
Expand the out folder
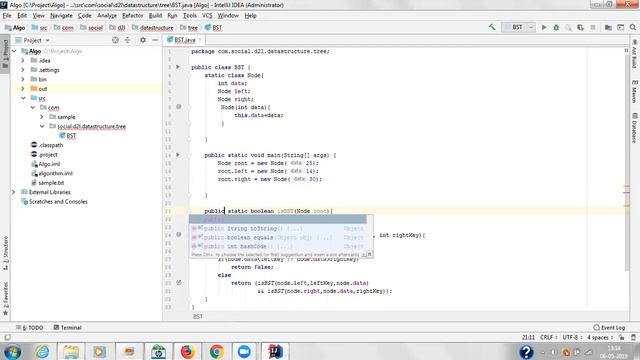pos(23,89)
